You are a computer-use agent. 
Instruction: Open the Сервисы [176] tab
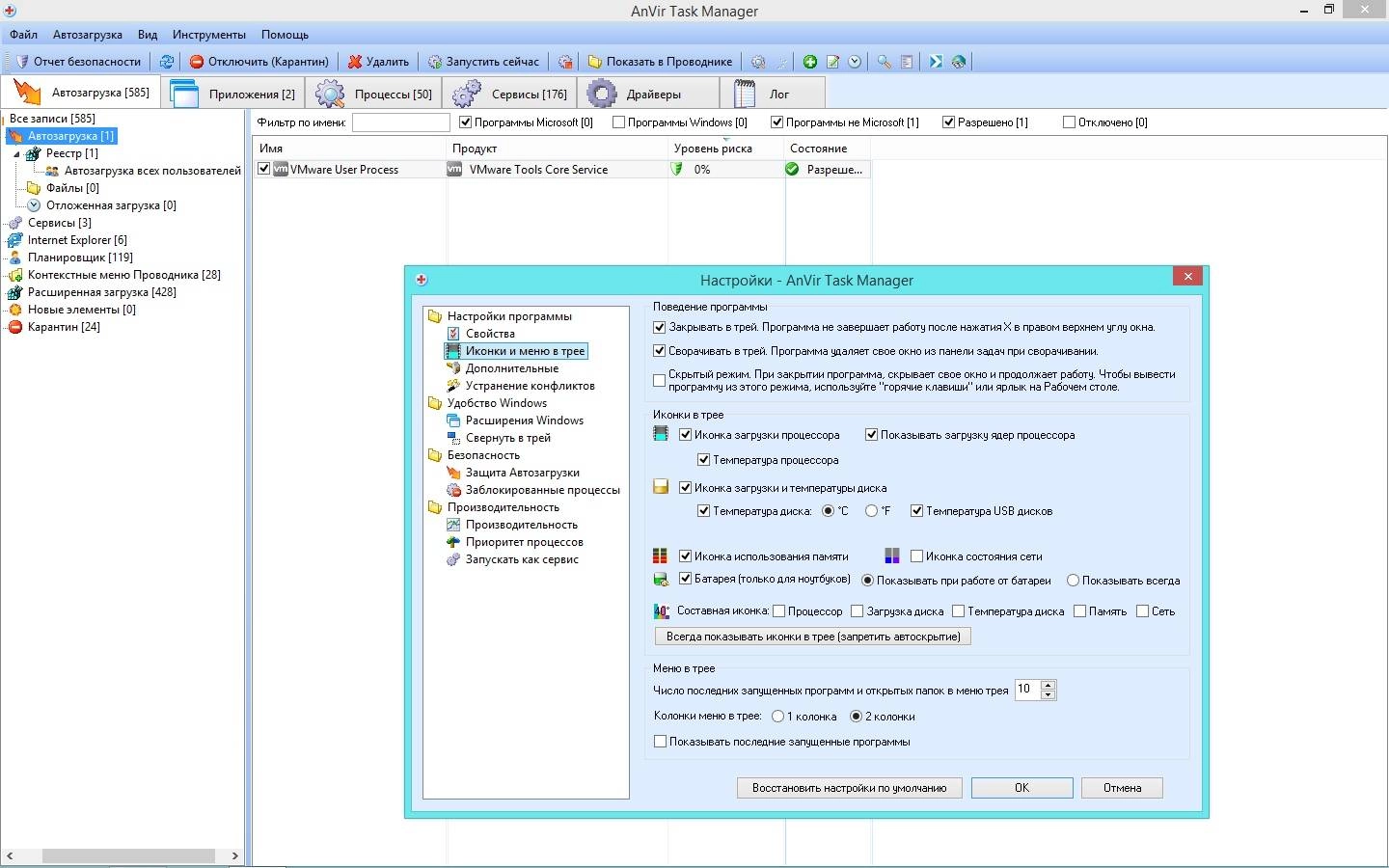coord(510,94)
